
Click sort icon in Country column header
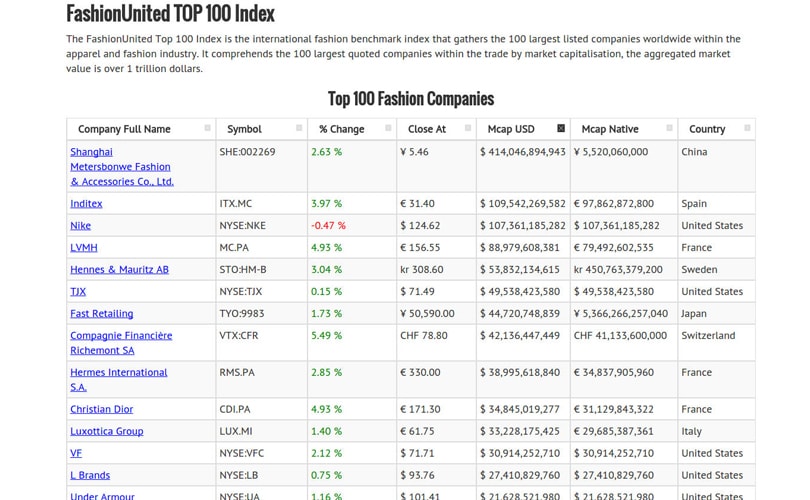pyautogui.click(x=746, y=128)
